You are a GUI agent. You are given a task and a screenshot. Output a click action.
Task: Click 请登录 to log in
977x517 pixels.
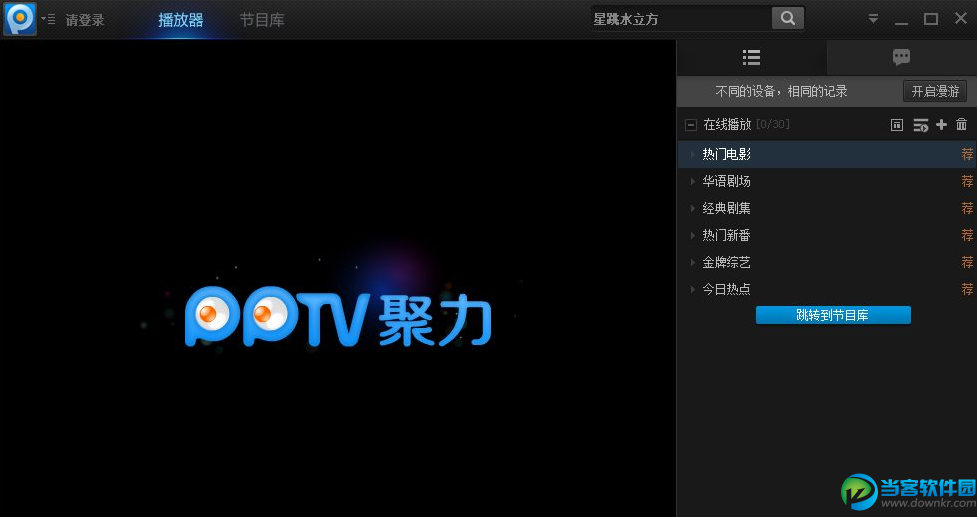coord(85,20)
